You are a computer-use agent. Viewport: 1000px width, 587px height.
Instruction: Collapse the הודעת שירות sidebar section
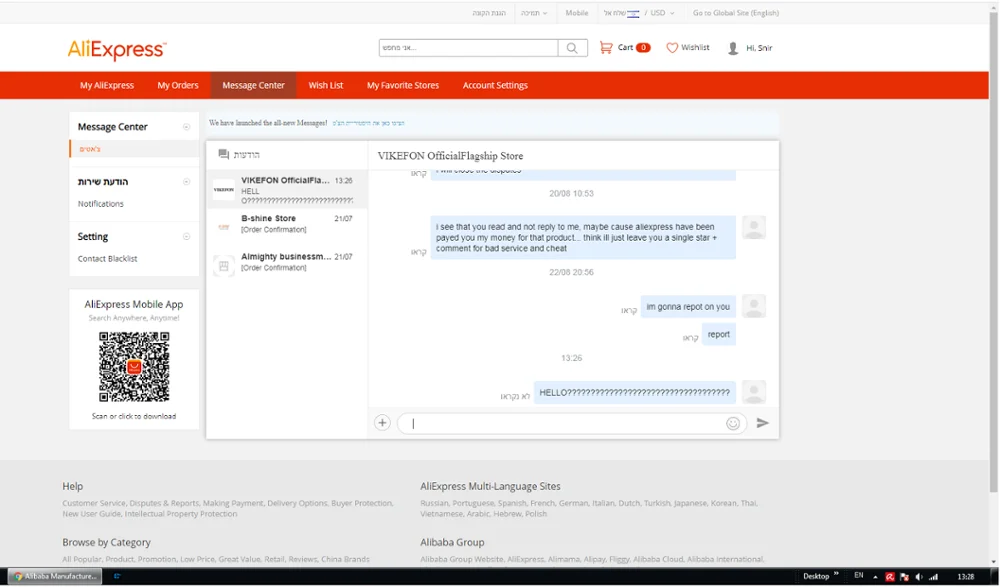point(186,182)
